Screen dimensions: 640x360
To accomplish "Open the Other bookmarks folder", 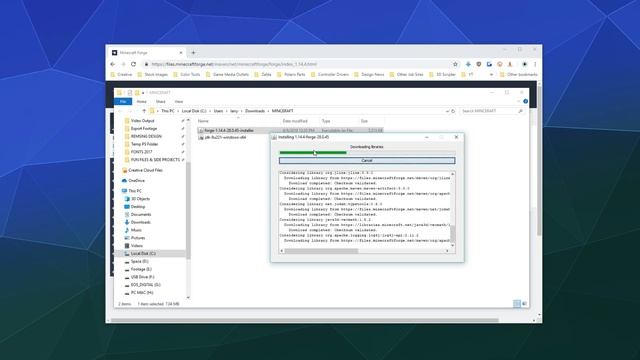I will point(518,75).
